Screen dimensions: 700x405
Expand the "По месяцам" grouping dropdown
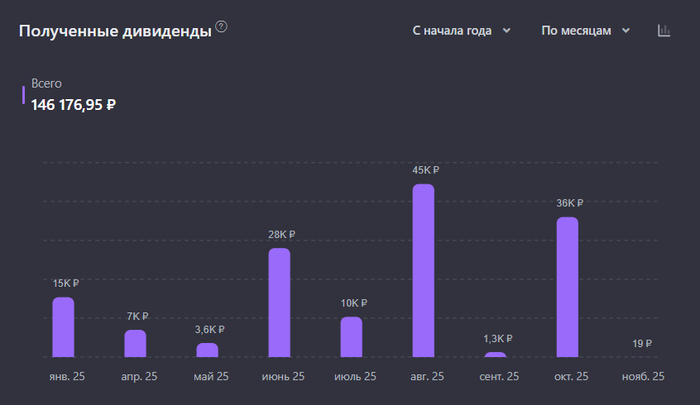585,31
